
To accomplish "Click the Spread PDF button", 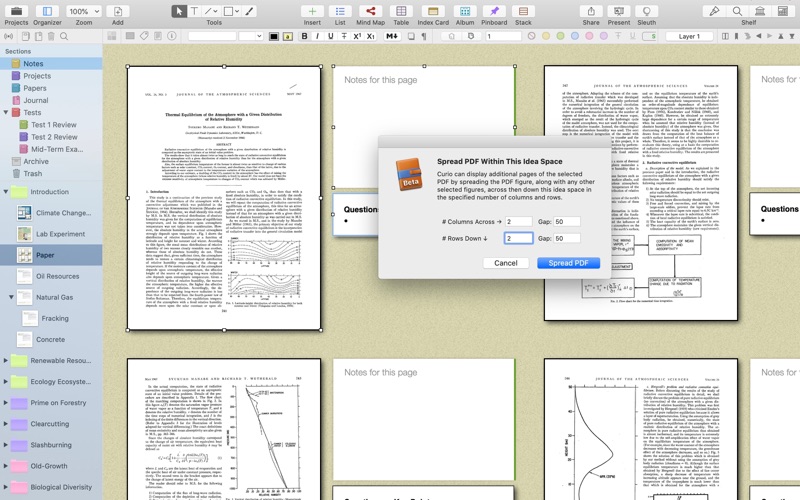I will point(568,263).
